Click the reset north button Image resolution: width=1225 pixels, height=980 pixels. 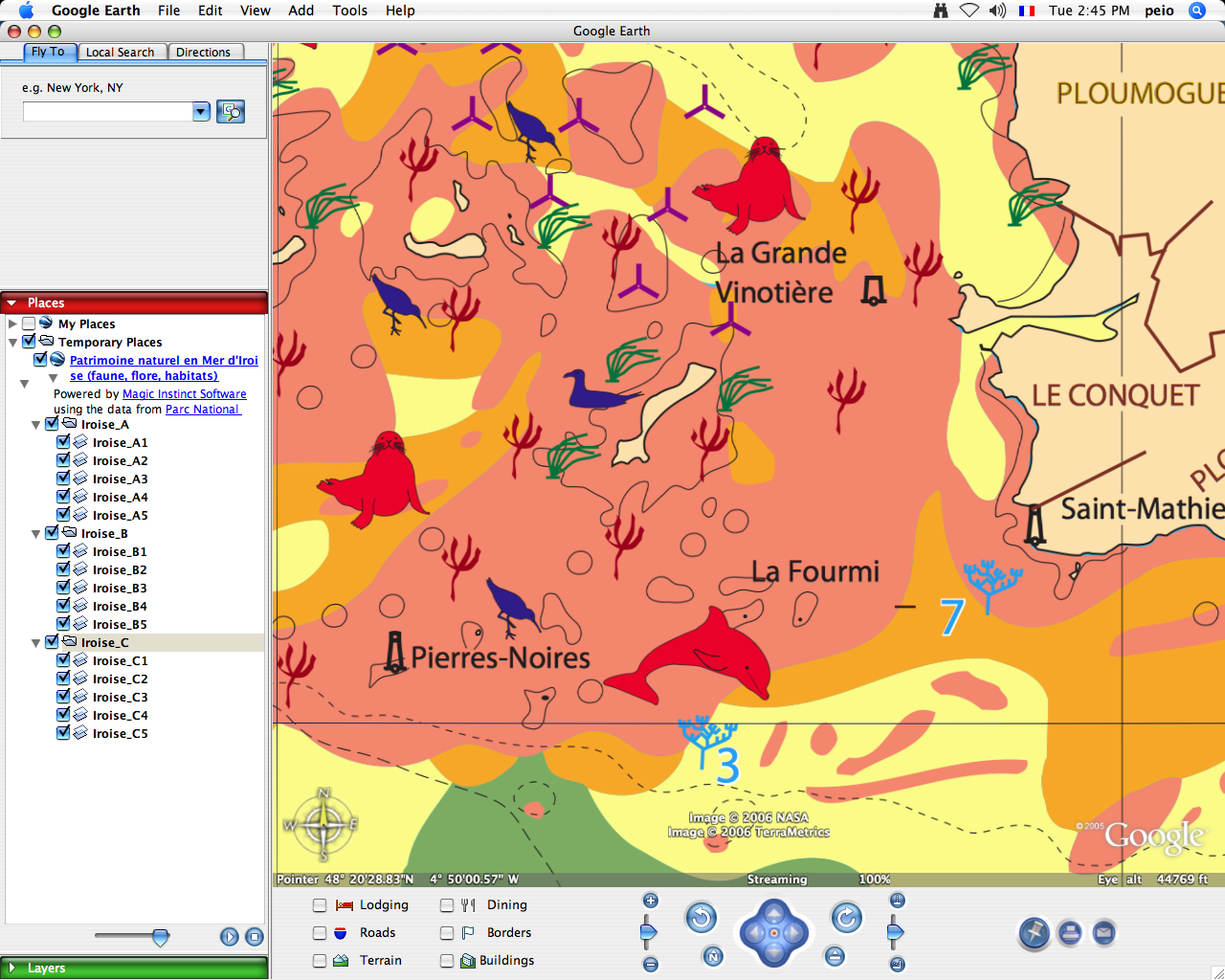713,956
